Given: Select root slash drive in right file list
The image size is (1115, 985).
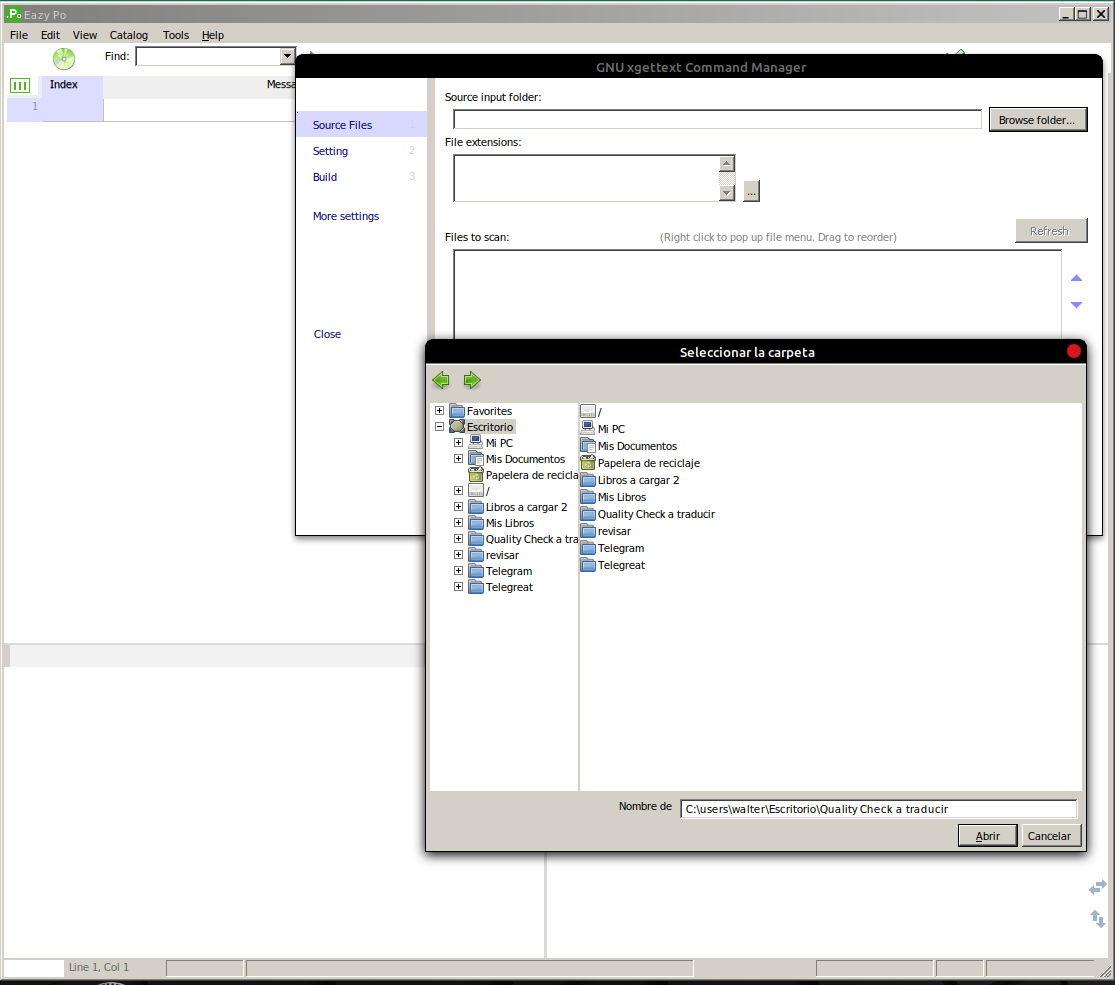Looking at the screenshot, I should (591, 412).
